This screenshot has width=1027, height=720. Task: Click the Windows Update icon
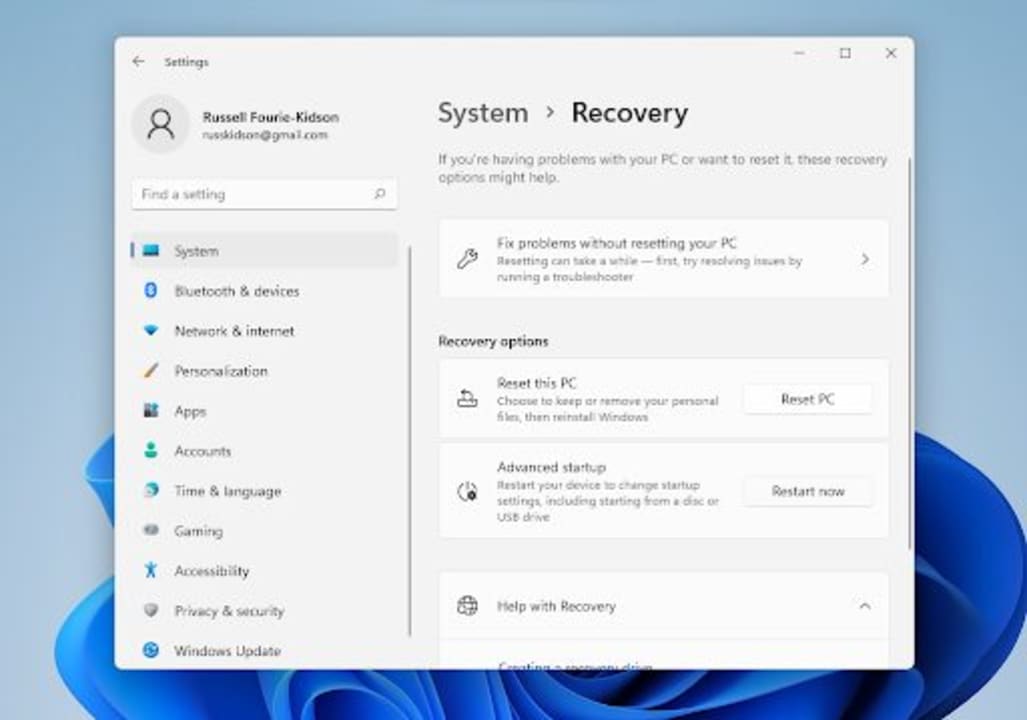pos(150,651)
